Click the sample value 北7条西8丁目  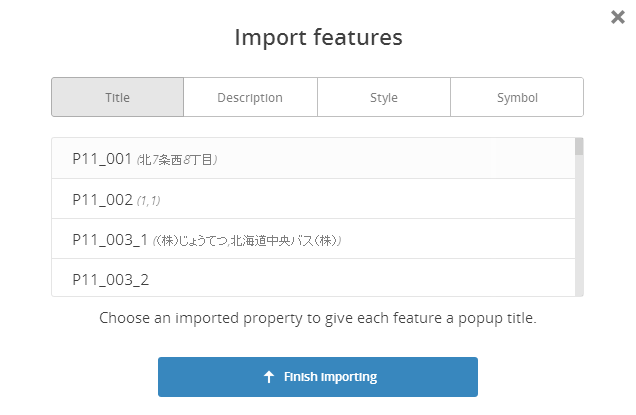tap(178, 159)
